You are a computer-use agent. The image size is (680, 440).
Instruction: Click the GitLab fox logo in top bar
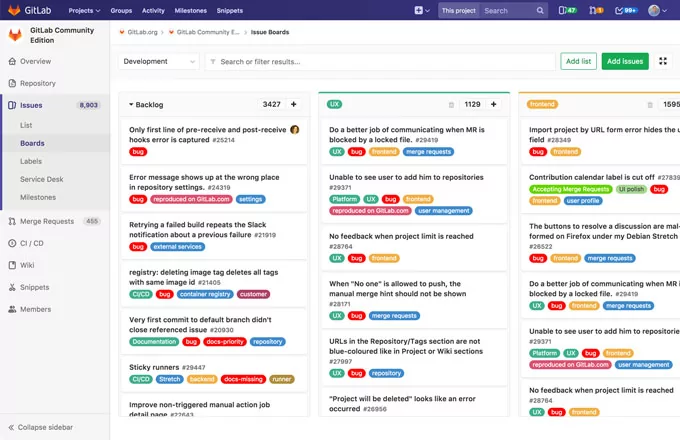(14, 10)
